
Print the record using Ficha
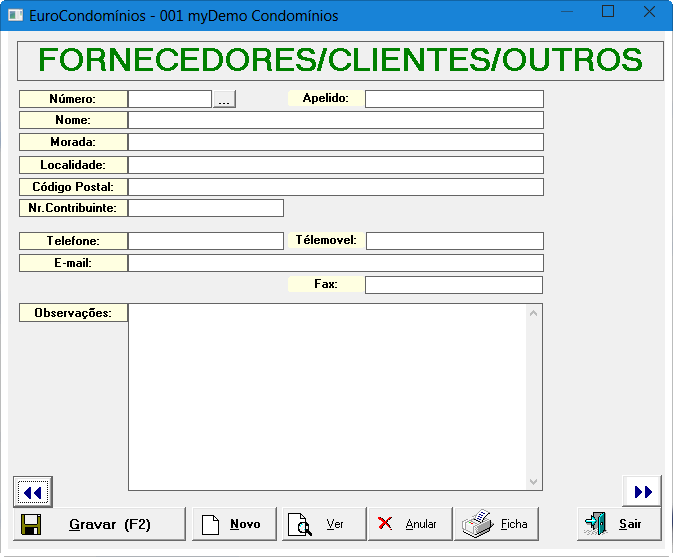[x=496, y=524]
